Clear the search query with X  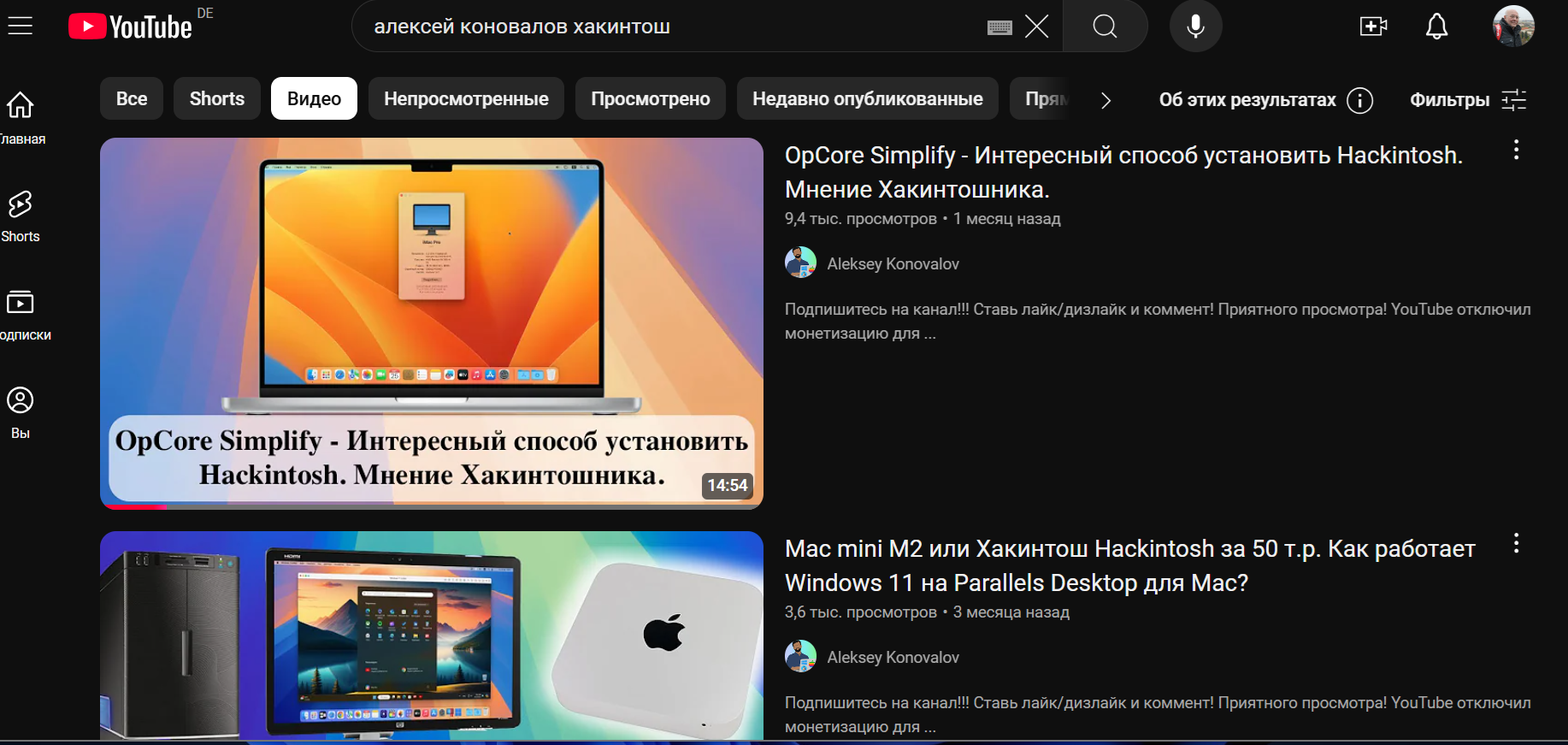tap(1036, 27)
